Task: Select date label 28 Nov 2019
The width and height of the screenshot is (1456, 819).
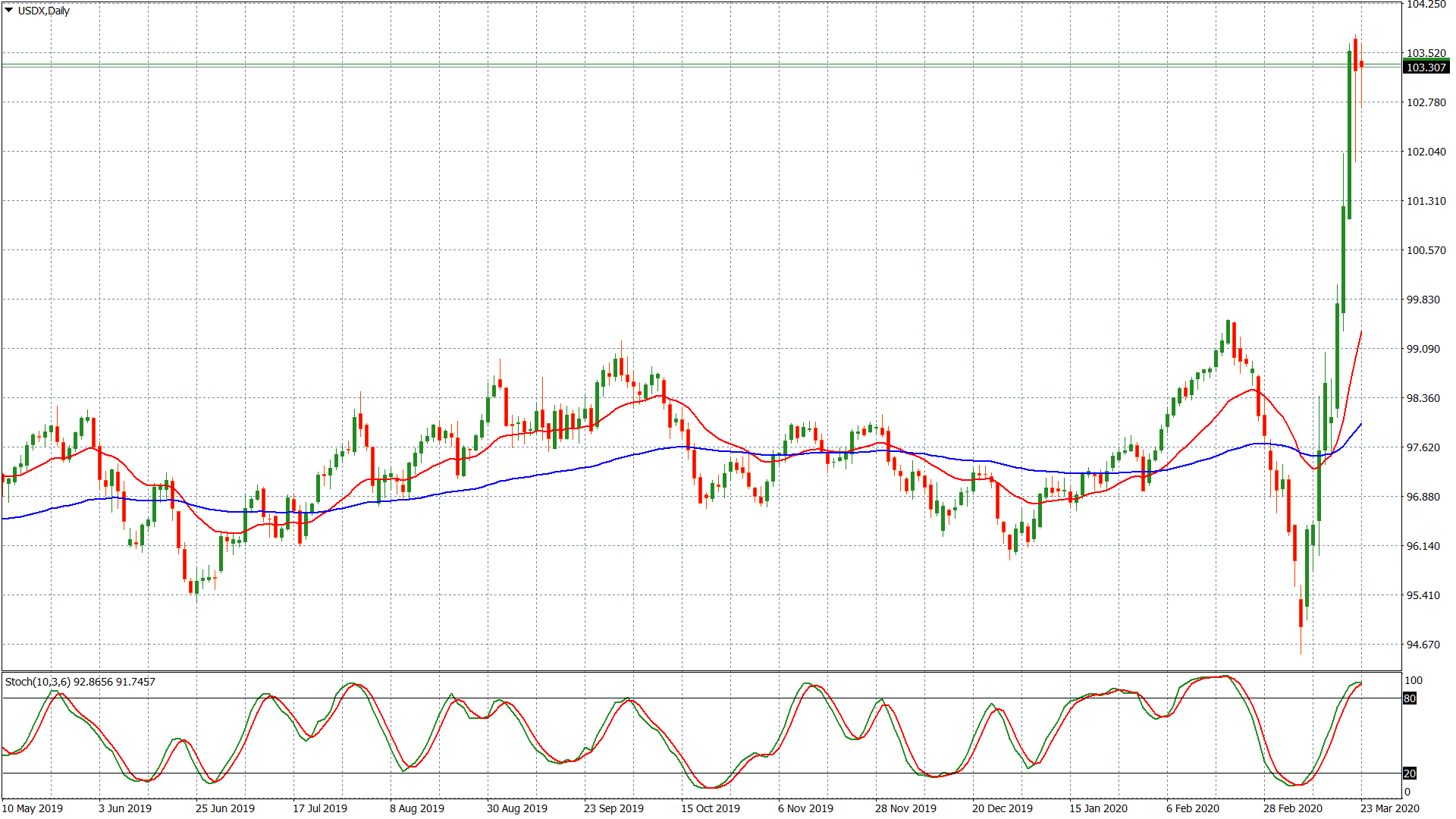Action: (x=905, y=808)
